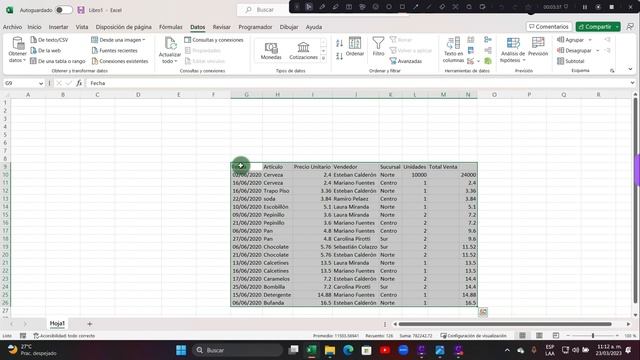Viewport: 640px width, 360px height.
Task: Open Avanzadas filter options
Action: [406, 61]
